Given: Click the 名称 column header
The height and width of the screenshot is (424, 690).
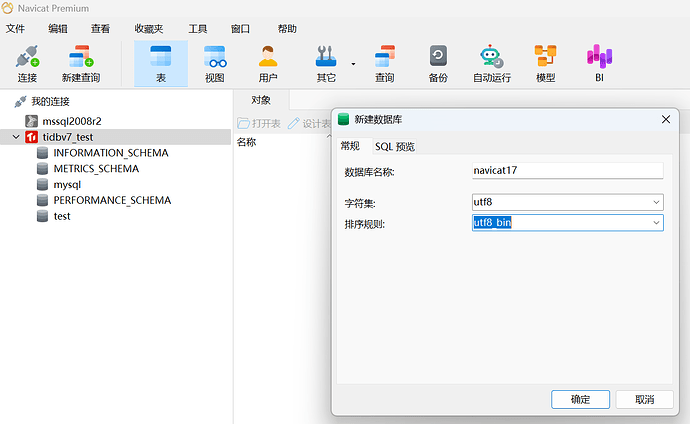Looking at the screenshot, I should coord(246,142).
